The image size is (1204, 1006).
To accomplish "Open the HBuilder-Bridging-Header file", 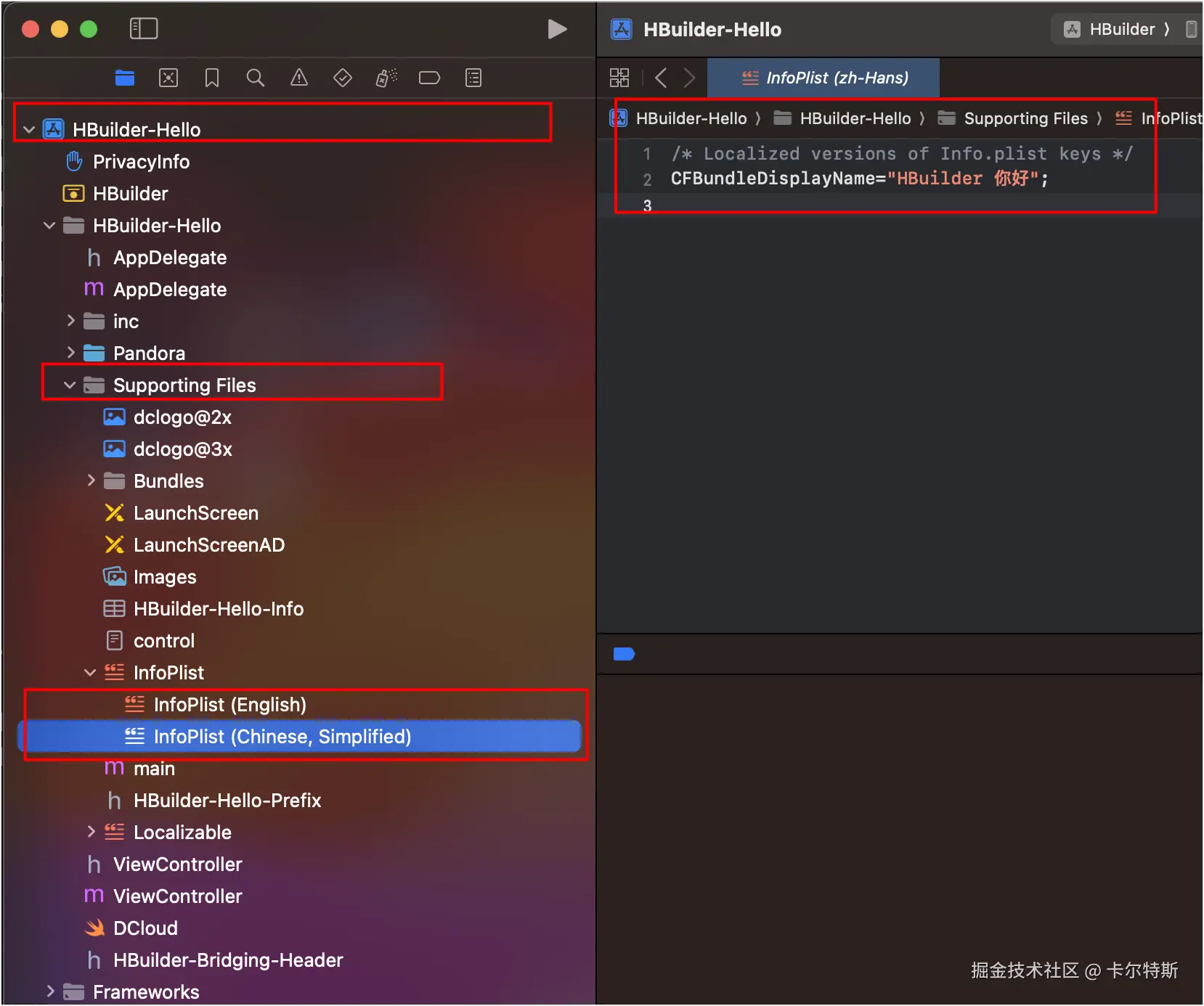I will pyautogui.click(x=228, y=960).
